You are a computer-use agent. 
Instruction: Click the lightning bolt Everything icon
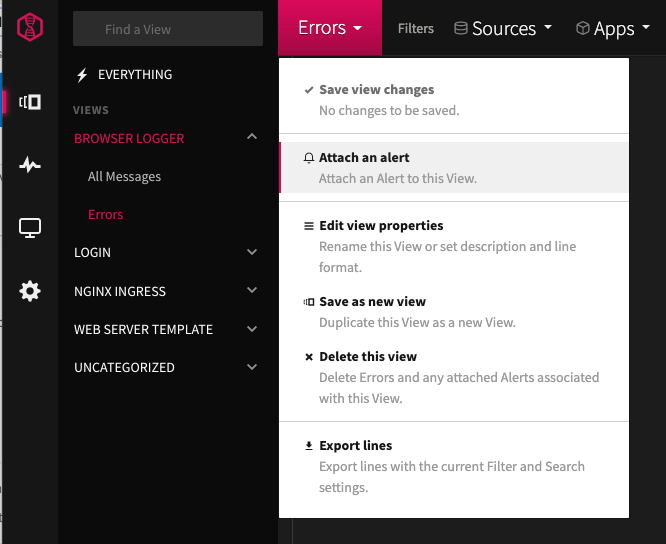pos(82,75)
